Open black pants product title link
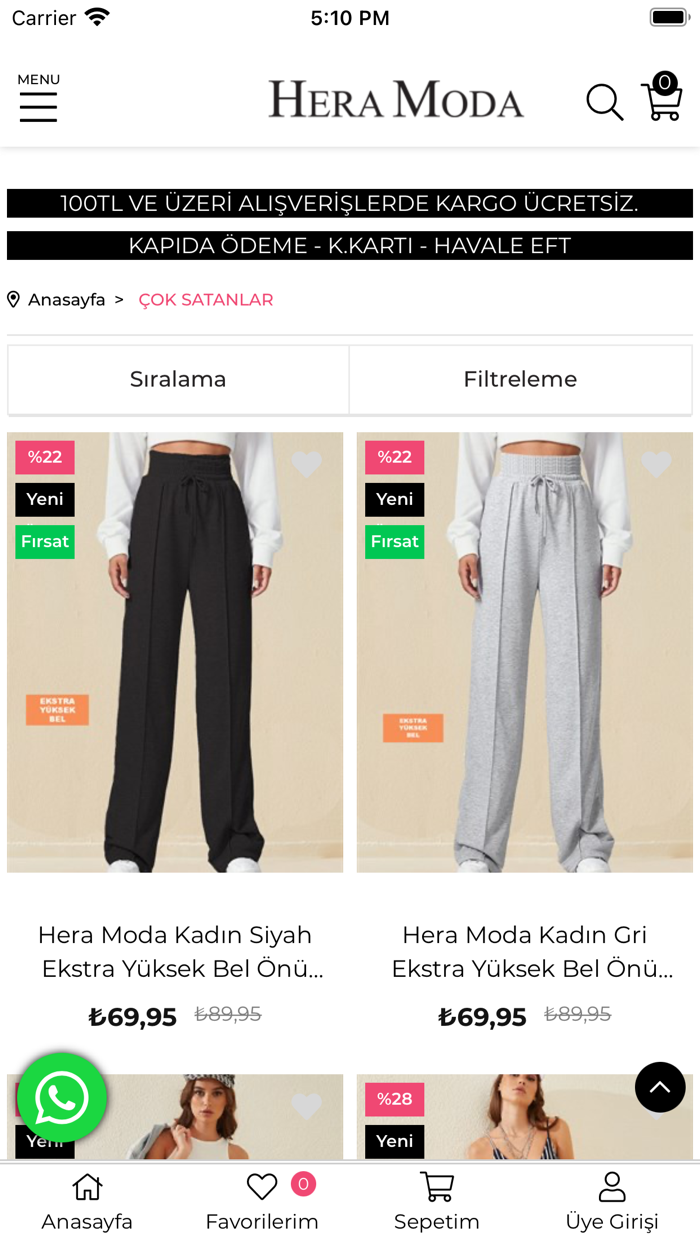 175,951
